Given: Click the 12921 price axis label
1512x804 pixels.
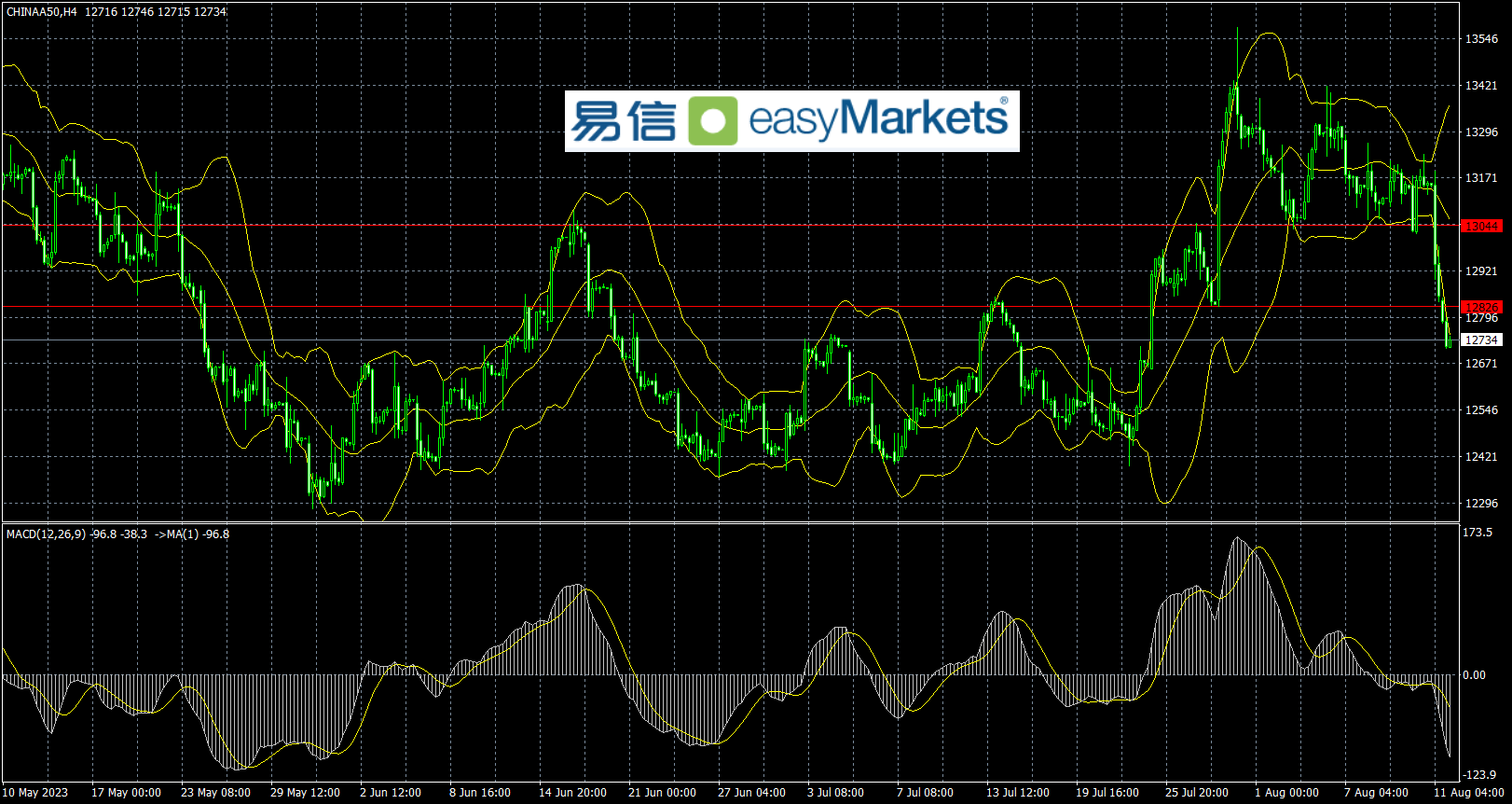Looking at the screenshot, I should [1481, 271].
